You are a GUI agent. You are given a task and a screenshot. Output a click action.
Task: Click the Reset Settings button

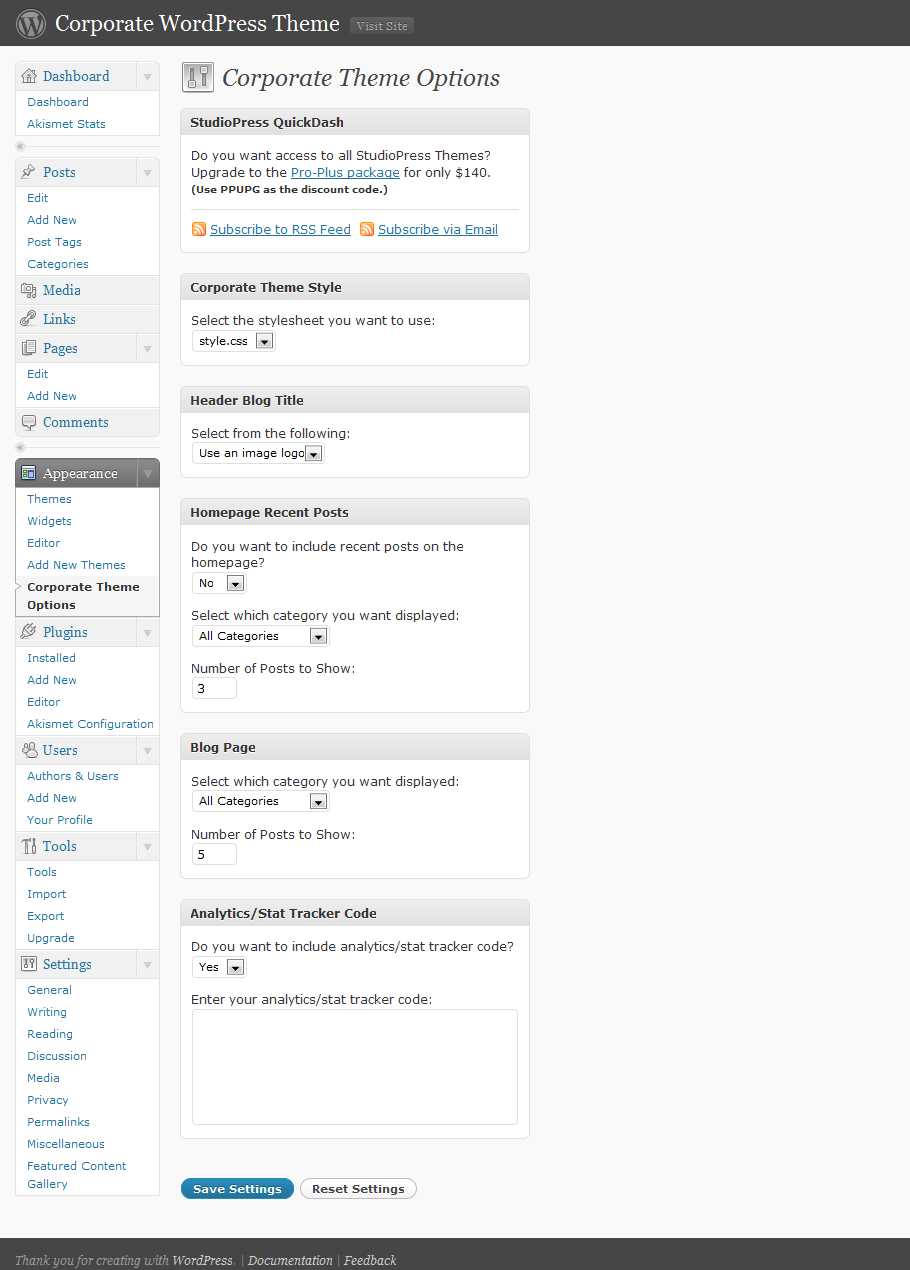(358, 1189)
